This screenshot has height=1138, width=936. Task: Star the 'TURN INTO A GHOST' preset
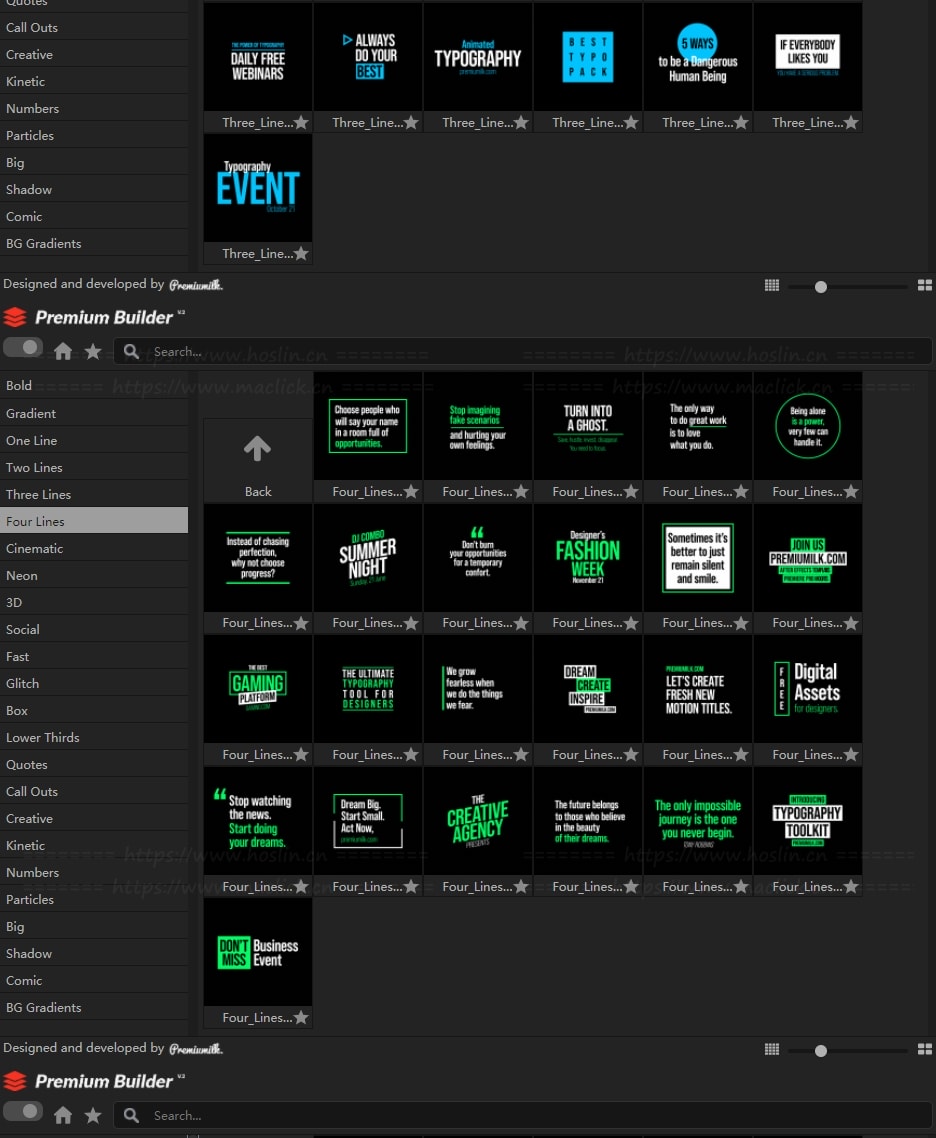pos(631,492)
